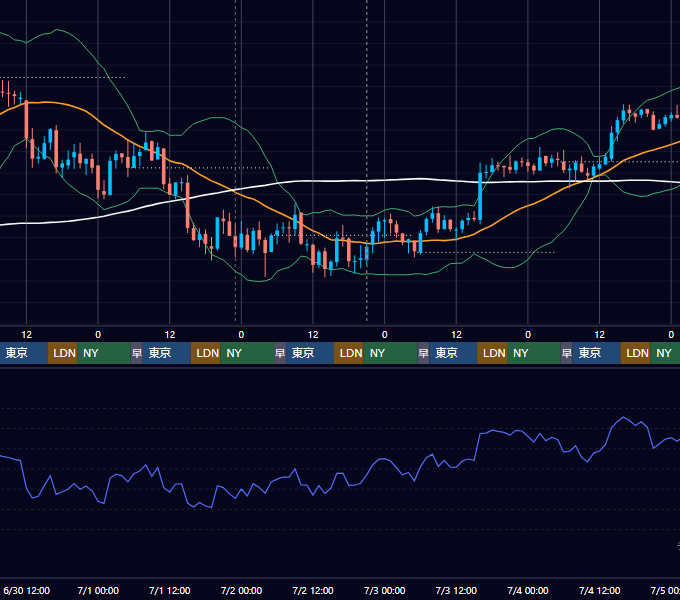Click the LDN block right after 7/1 東京 session
The width and height of the screenshot is (680, 600).
[x=206, y=353]
